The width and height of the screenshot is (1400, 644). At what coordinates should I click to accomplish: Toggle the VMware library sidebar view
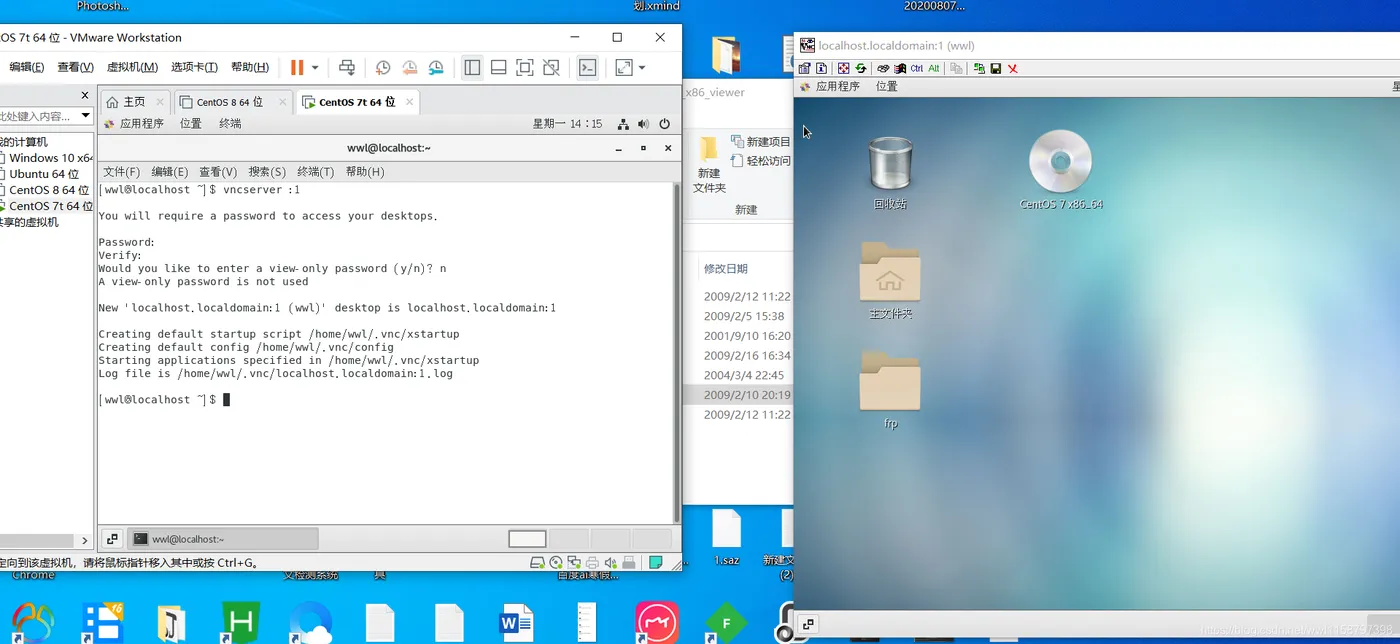(x=472, y=68)
